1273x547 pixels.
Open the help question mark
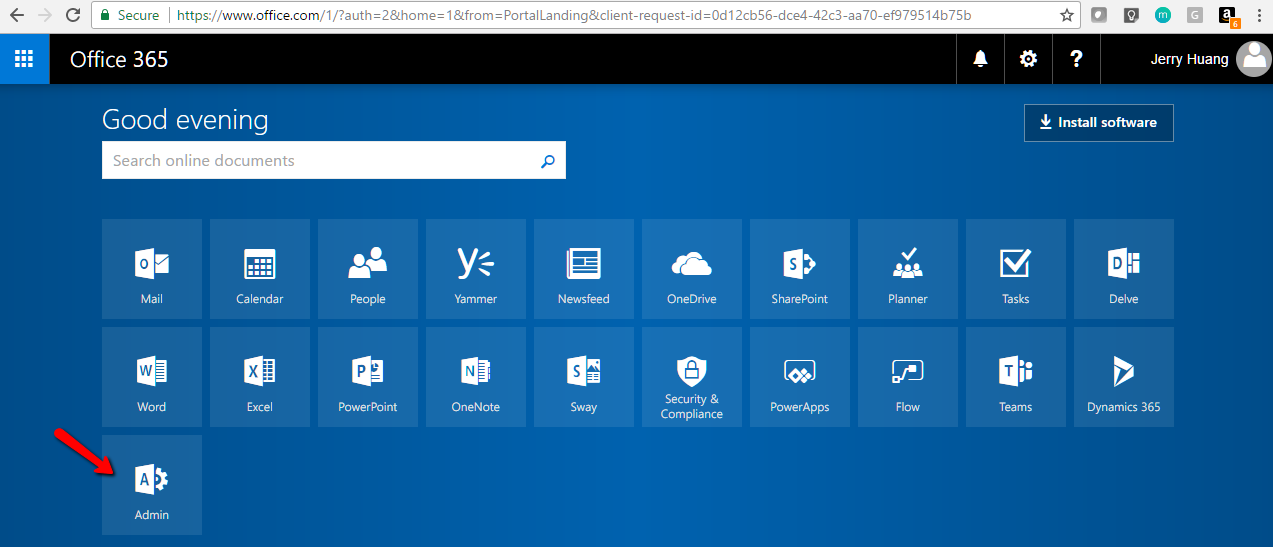pyautogui.click(x=1076, y=59)
